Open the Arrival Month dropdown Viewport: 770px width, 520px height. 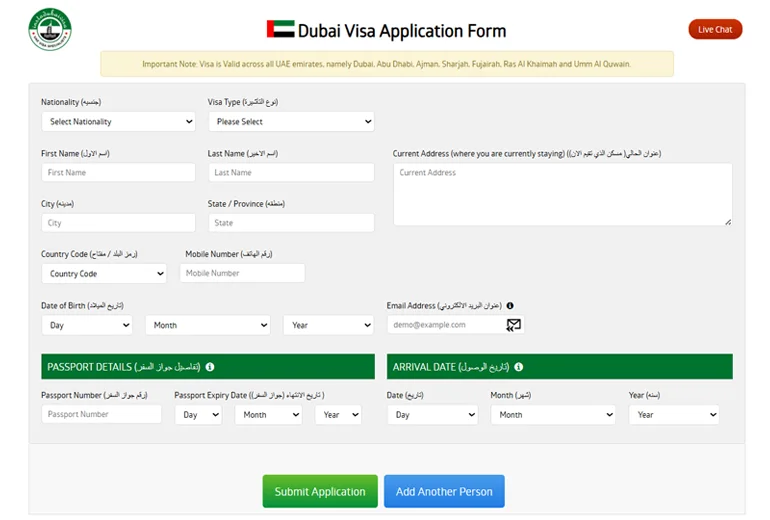point(553,415)
